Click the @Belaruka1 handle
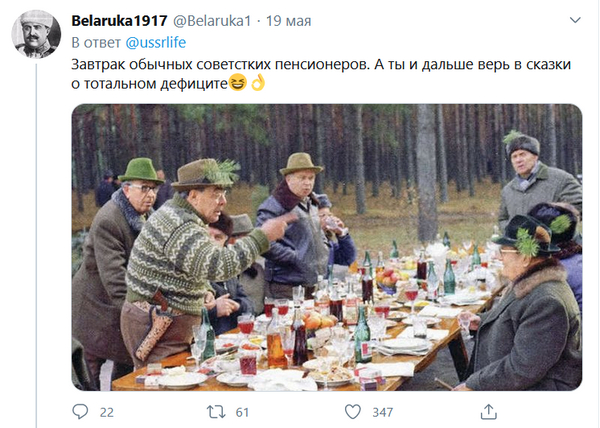The width and height of the screenshot is (600, 428). click(212, 21)
